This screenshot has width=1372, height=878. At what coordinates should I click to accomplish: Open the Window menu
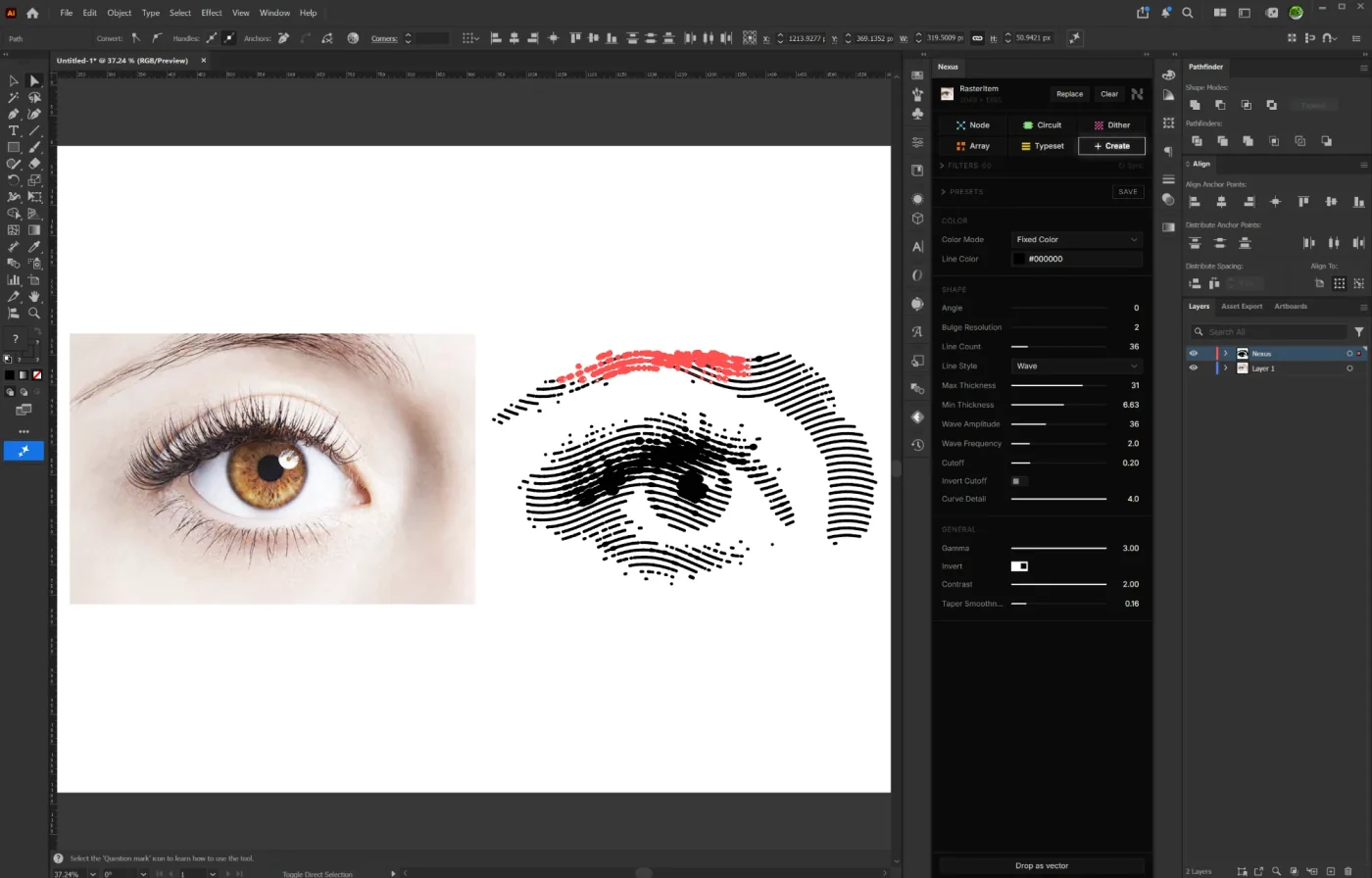coord(274,13)
